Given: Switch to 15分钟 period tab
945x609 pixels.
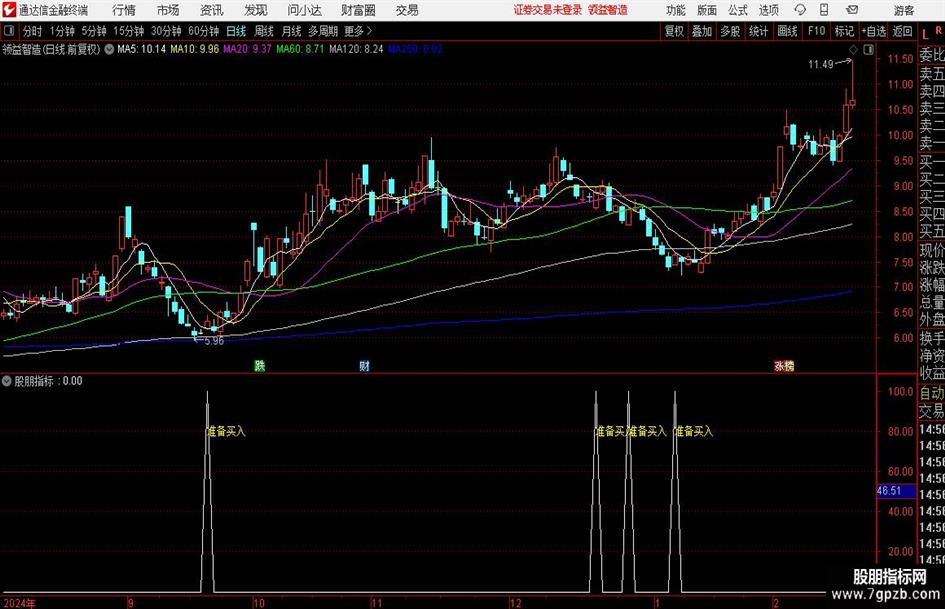Looking at the screenshot, I should 129,31.
